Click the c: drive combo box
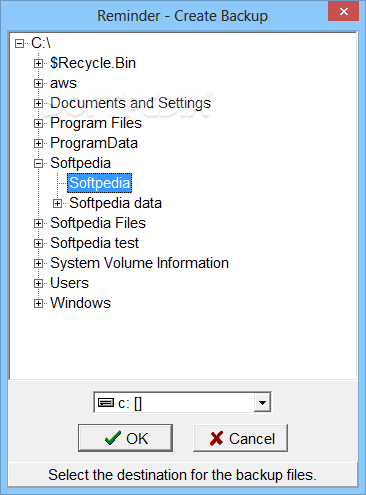The height and width of the screenshot is (495, 366). [182, 403]
